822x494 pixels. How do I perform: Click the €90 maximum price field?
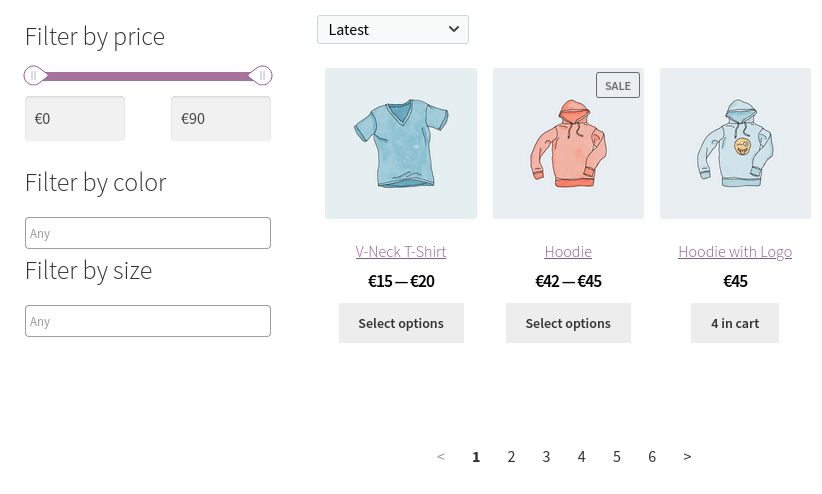(x=221, y=119)
